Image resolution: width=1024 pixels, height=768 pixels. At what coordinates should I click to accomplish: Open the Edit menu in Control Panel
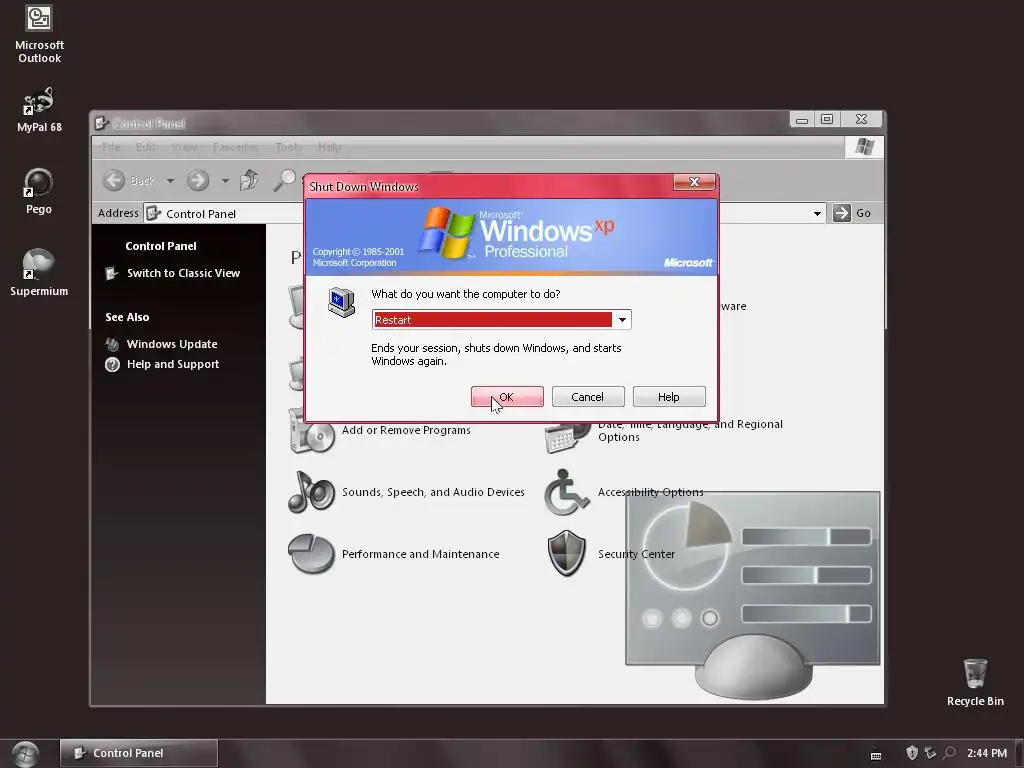point(146,147)
